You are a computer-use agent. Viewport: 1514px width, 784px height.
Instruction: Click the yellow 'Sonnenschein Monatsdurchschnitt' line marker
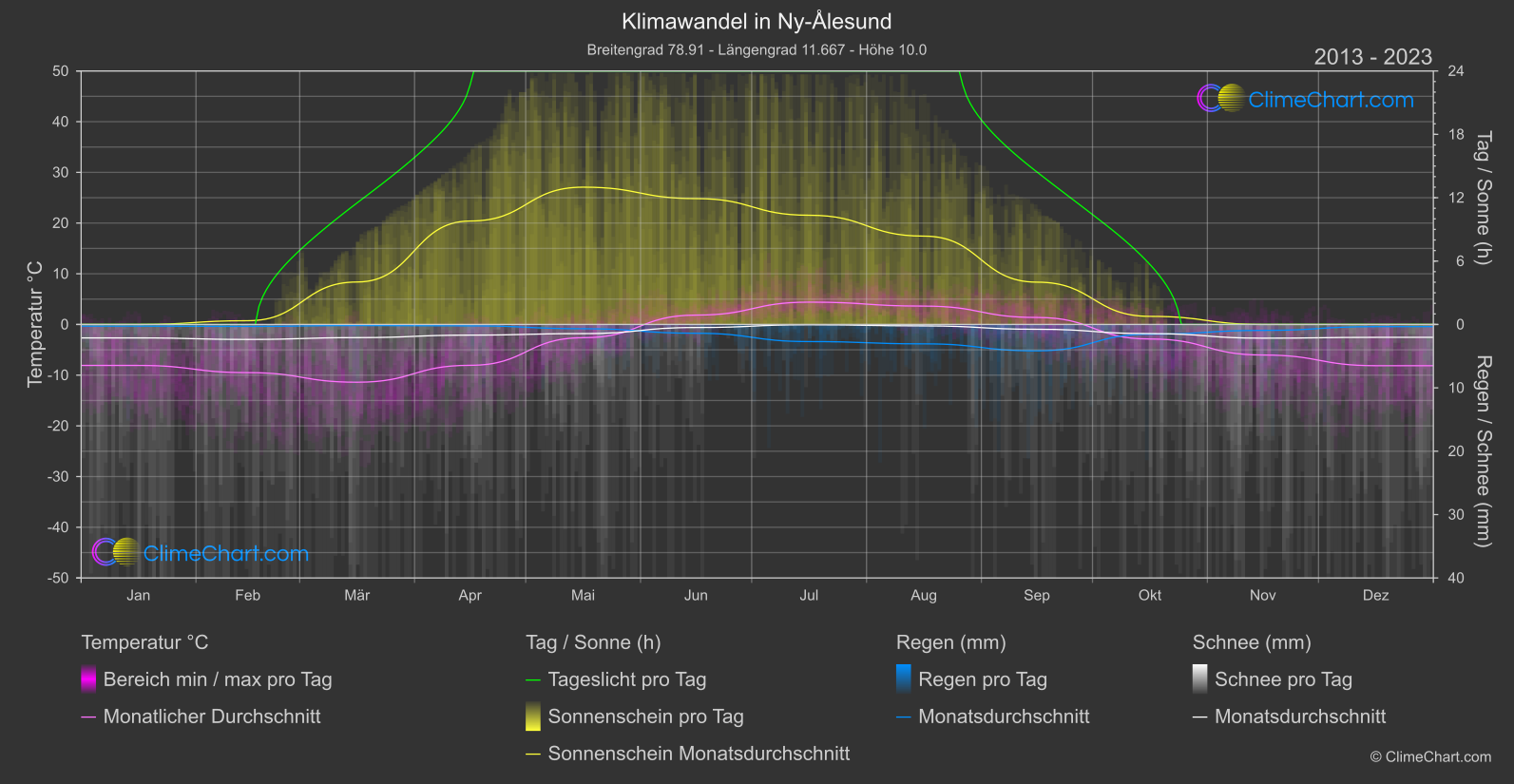click(533, 755)
